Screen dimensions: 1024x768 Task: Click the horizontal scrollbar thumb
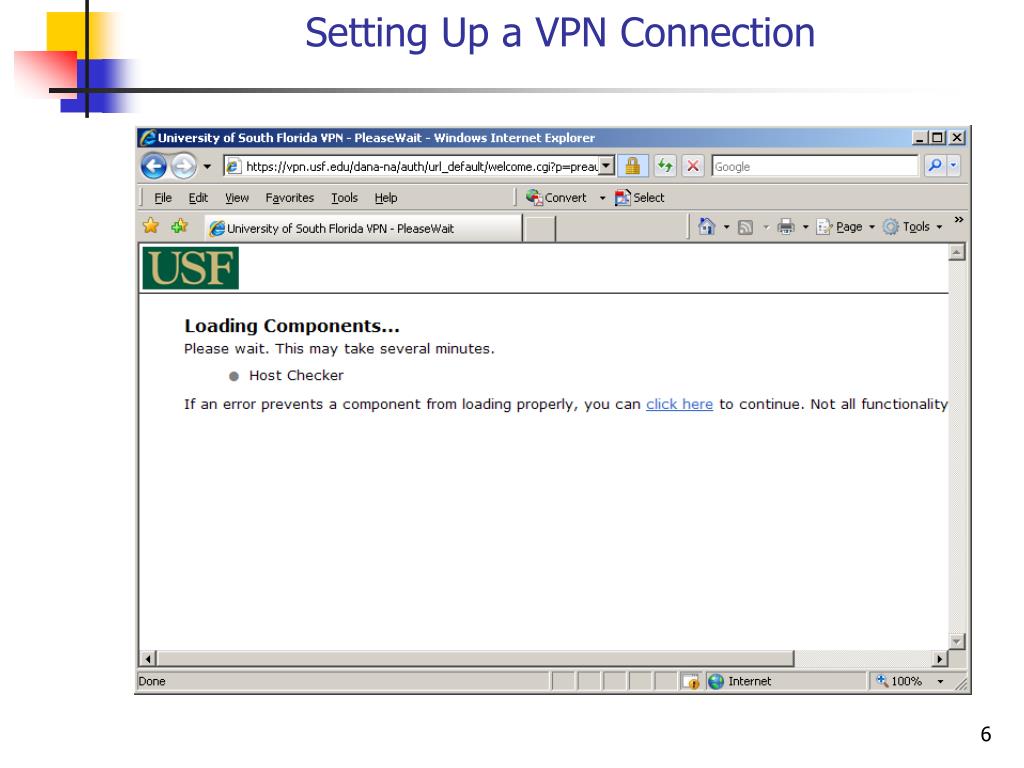475,658
